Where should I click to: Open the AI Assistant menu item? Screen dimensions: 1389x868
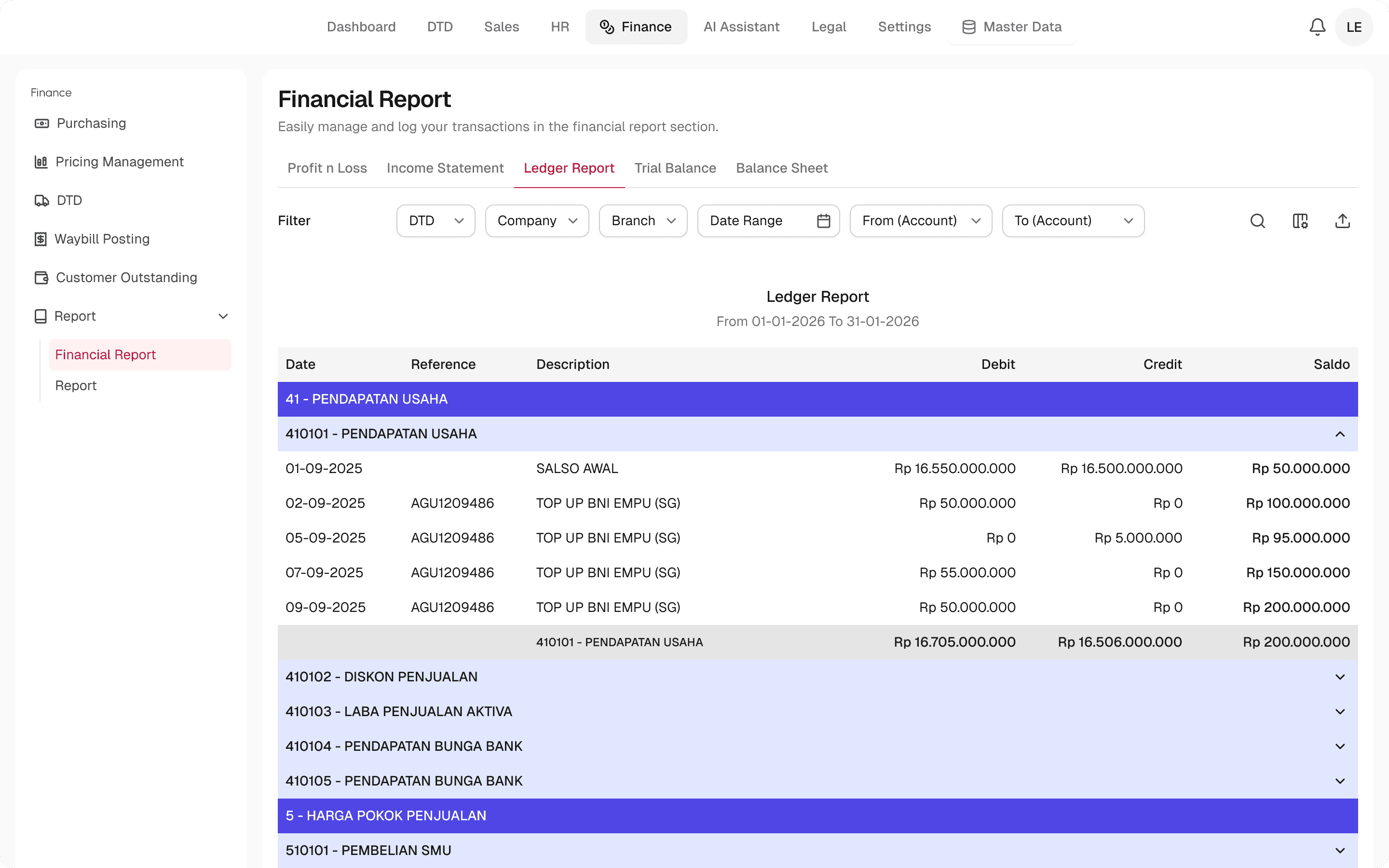742,27
